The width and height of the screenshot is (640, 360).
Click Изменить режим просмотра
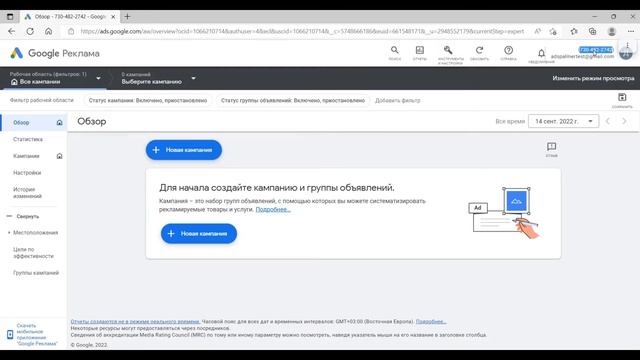click(x=593, y=78)
